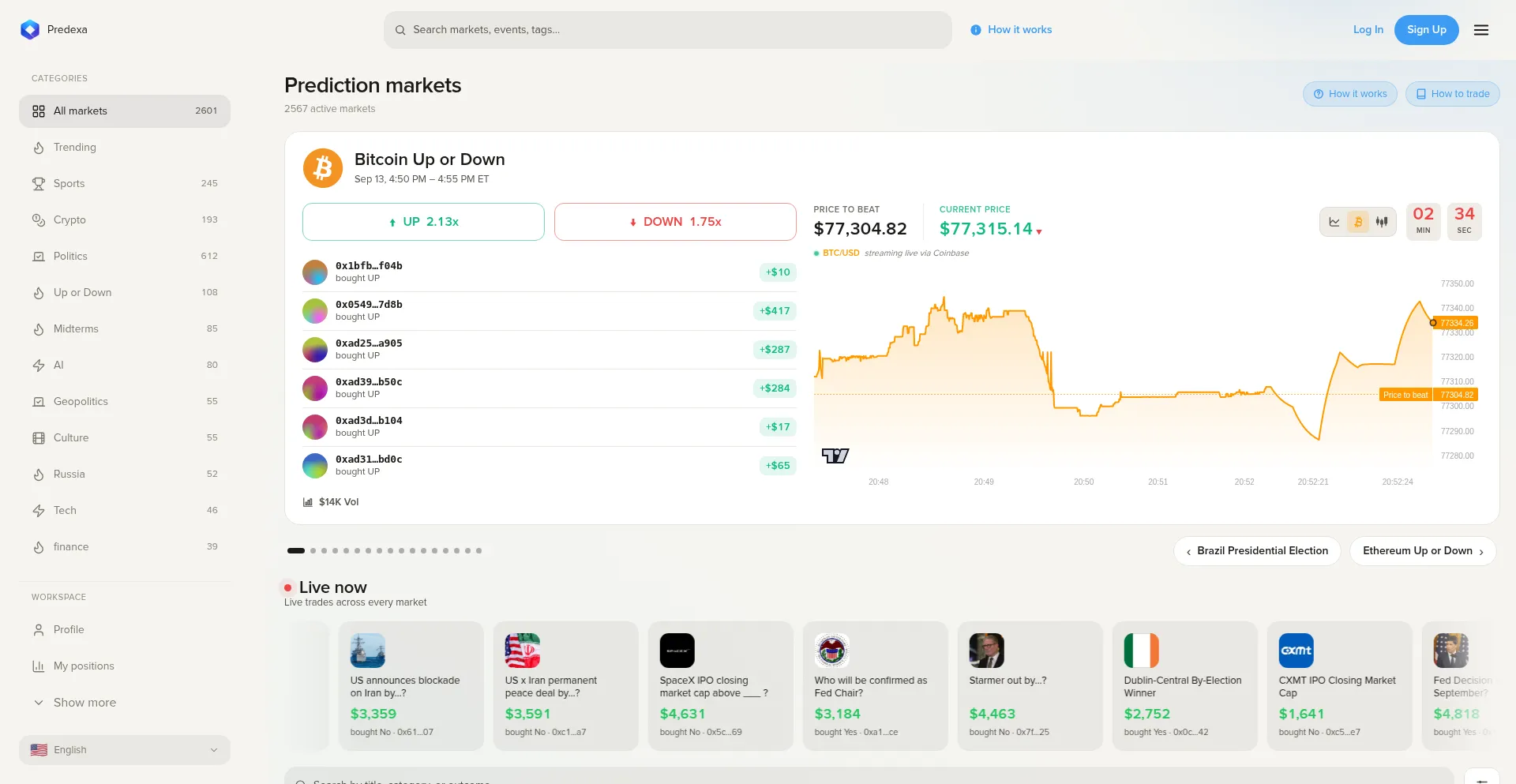Click the Culture film icon
Image resolution: width=1516 pixels, height=784 pixels.
(x=39, y=438)
